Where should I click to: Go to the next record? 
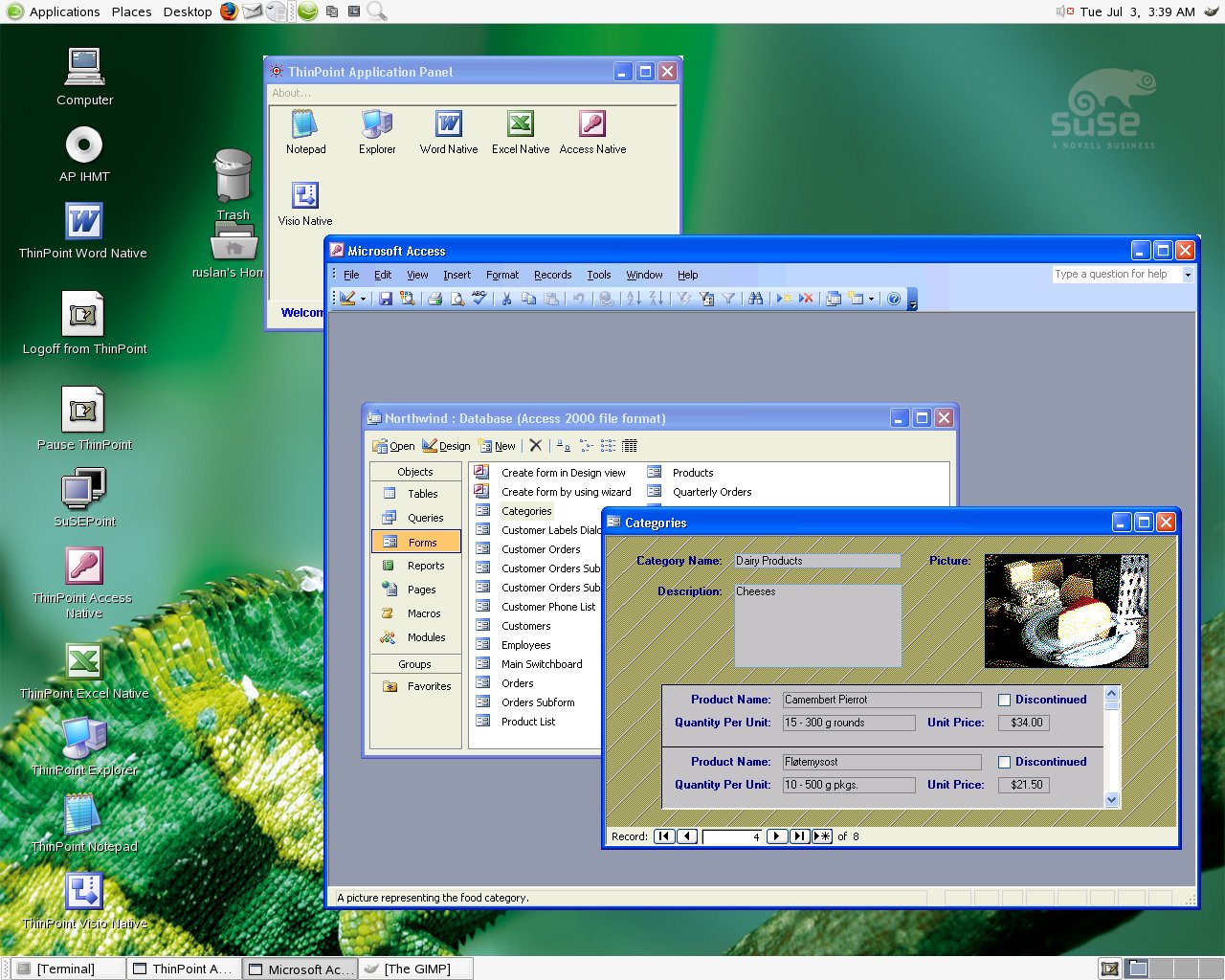click(x=777, y=836)
